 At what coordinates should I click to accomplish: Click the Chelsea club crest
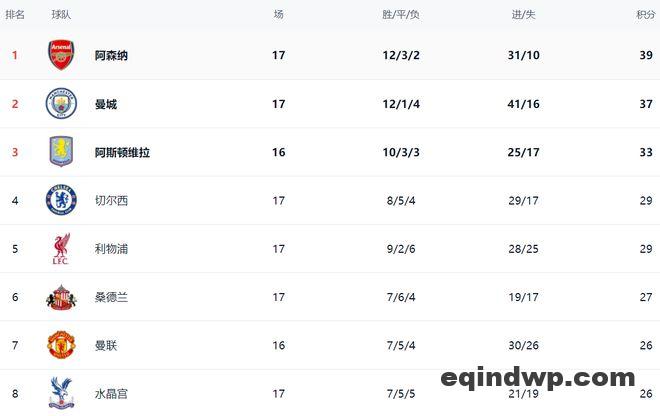point(61,200)
